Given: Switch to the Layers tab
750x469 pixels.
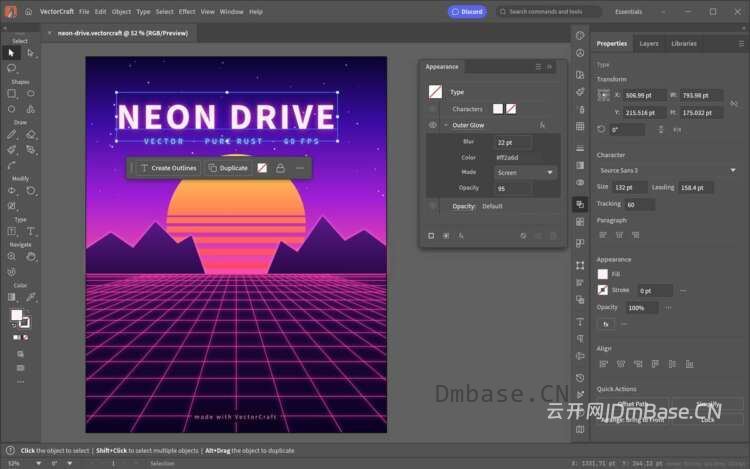Looking at the screenshot, I should pyautogui.click(x=649, y=44).
